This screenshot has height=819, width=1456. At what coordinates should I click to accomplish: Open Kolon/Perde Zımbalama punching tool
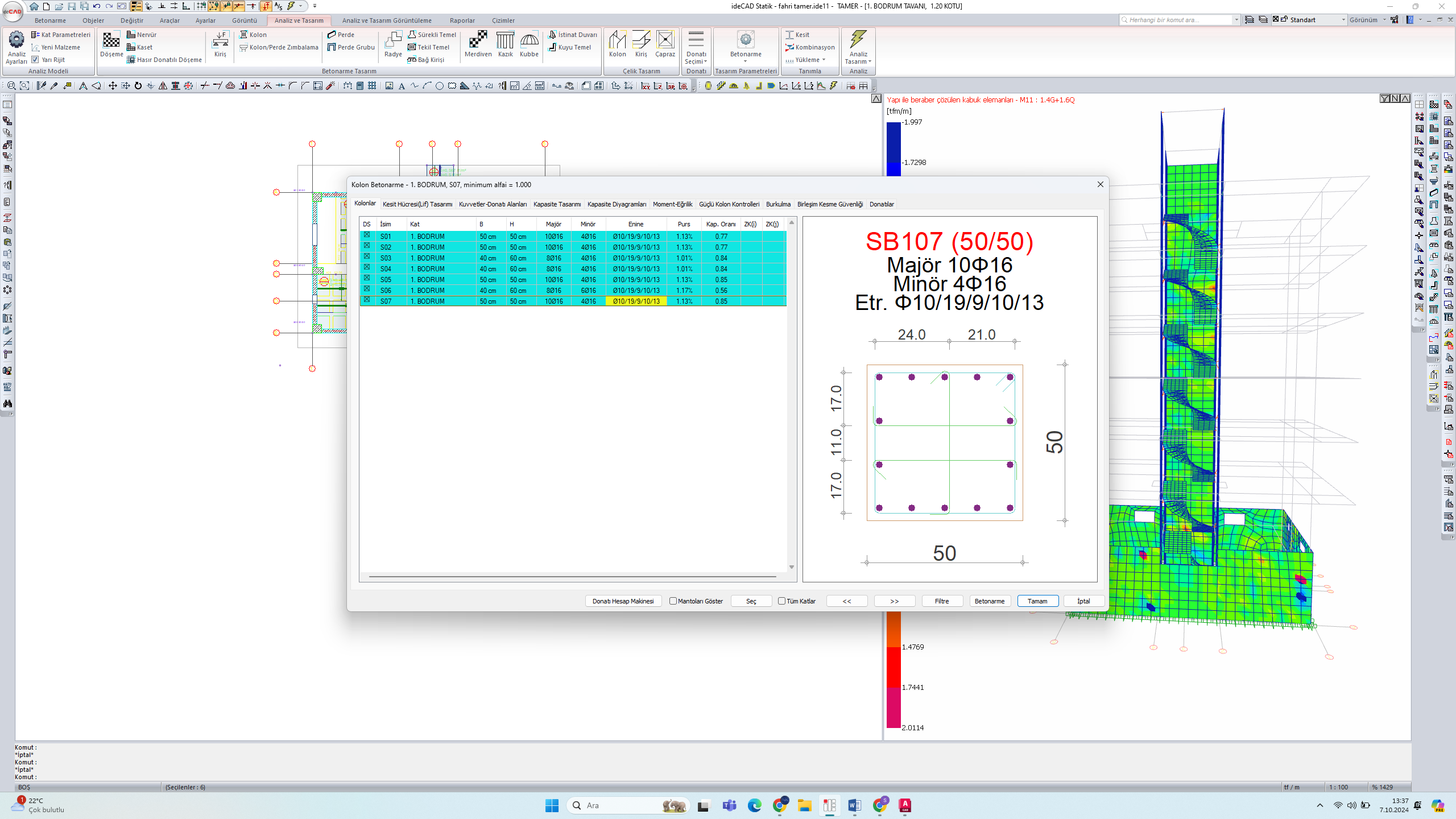coord(279,47)
